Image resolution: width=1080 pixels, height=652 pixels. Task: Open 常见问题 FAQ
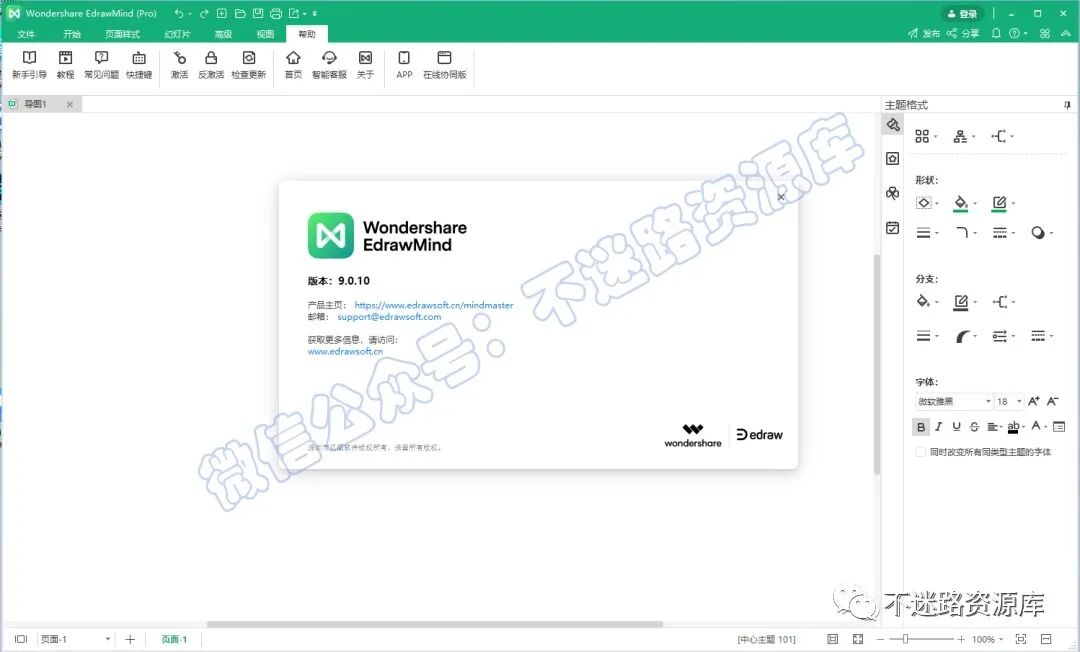(x=101, y=65)
